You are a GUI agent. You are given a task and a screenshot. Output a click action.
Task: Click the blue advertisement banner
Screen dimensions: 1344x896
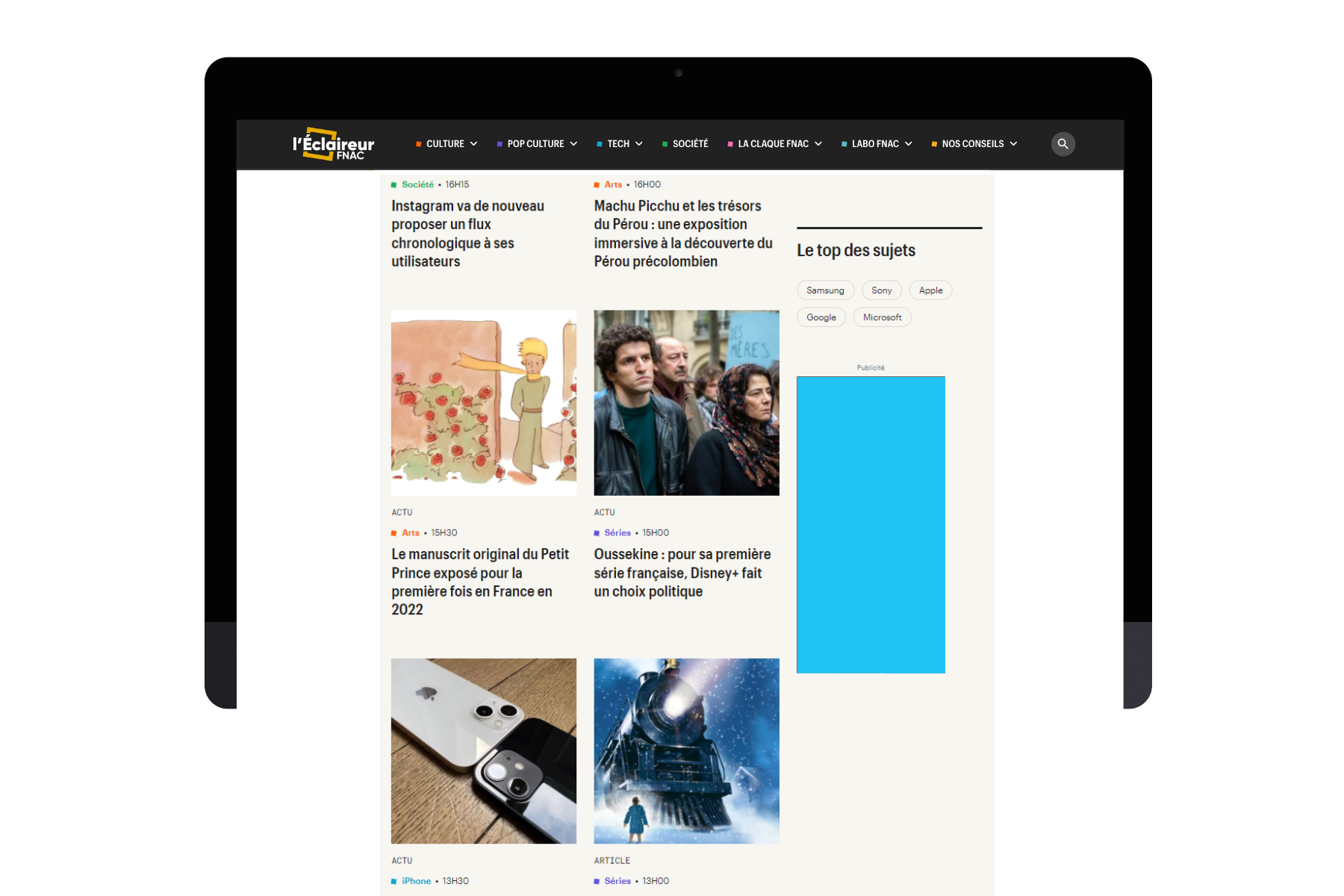coord(871,524)
